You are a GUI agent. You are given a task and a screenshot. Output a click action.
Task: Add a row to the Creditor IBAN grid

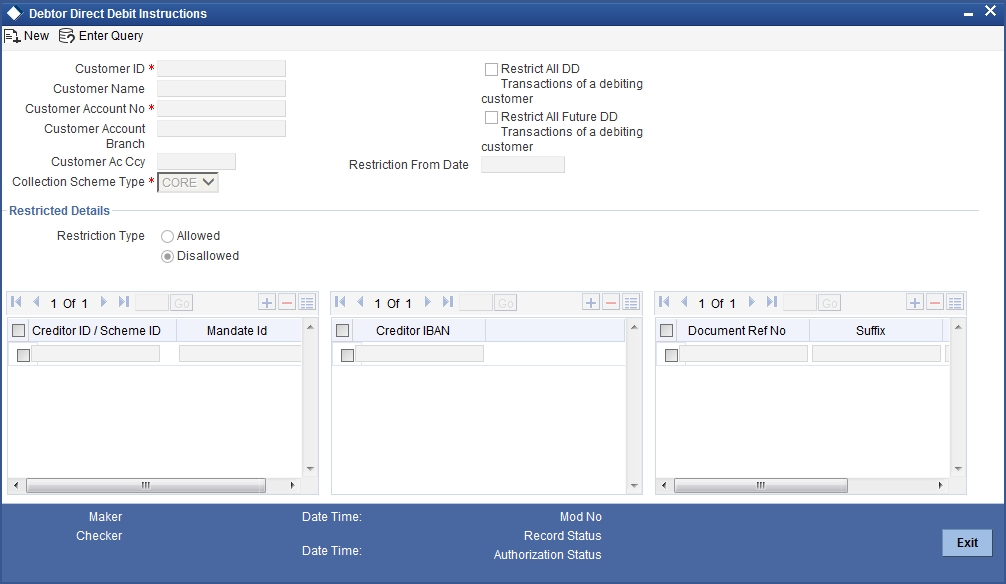coord(591,302)
